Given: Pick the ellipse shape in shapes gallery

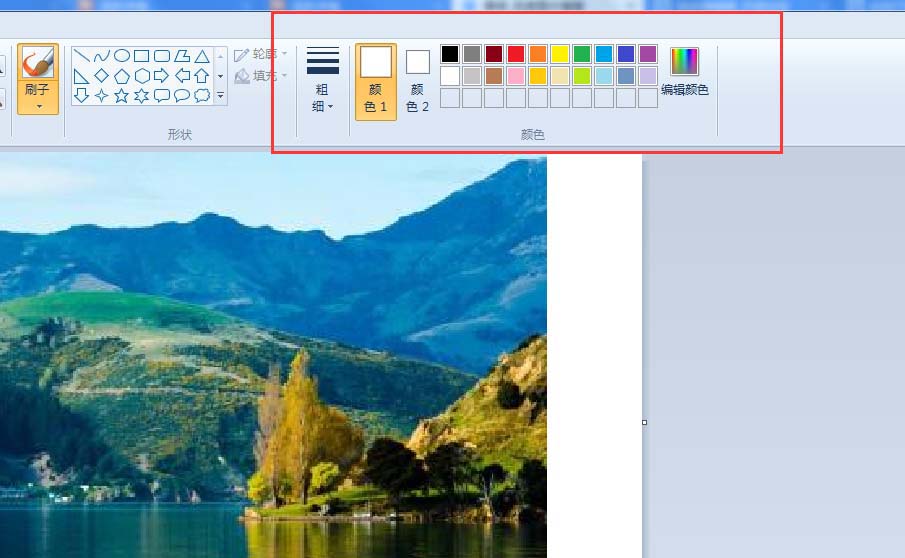Looking at the screenshot, I should click(x=122, y=56).
